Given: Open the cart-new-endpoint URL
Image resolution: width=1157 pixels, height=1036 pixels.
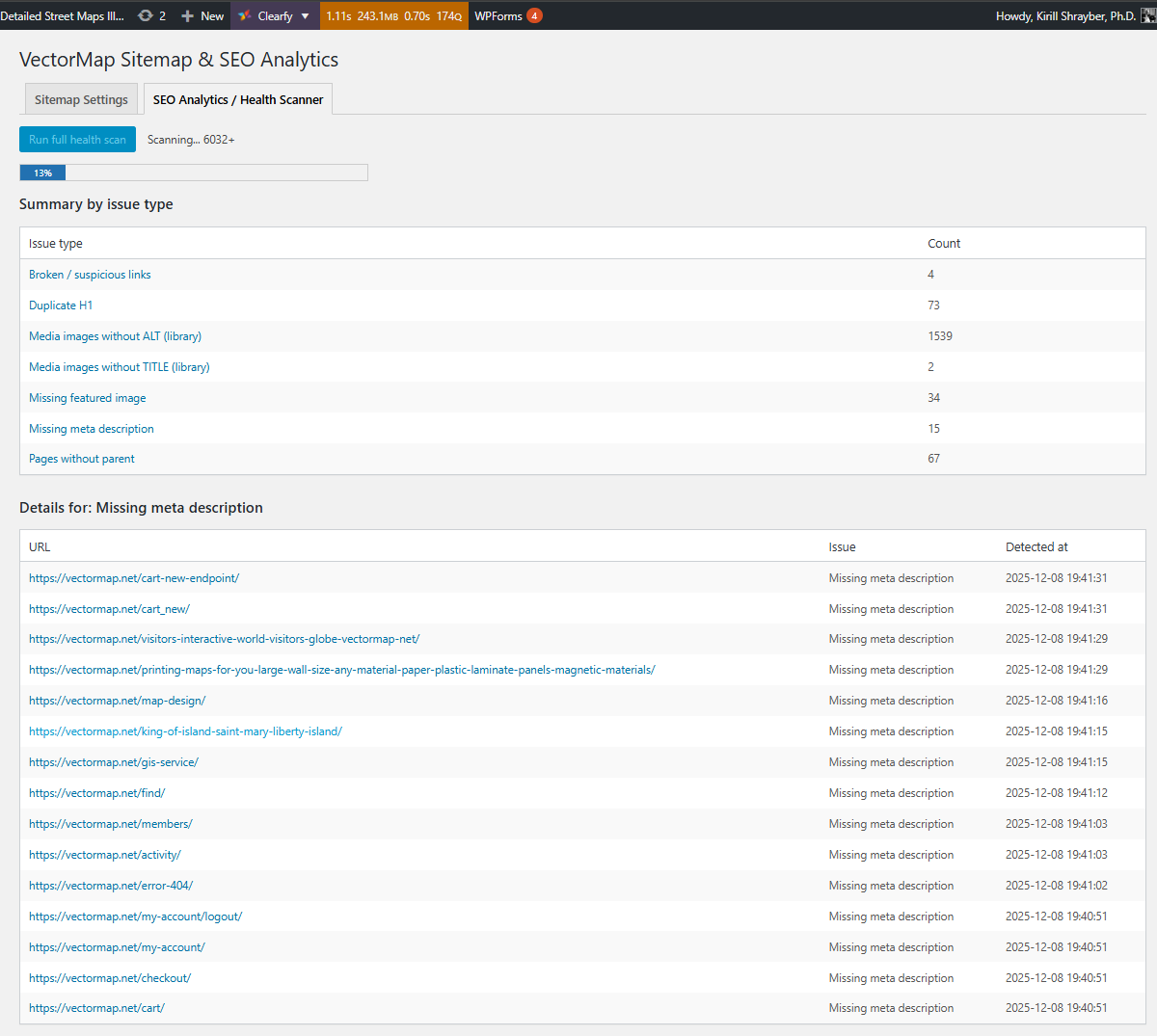Looking at the screenshot, I should (134, 577).
